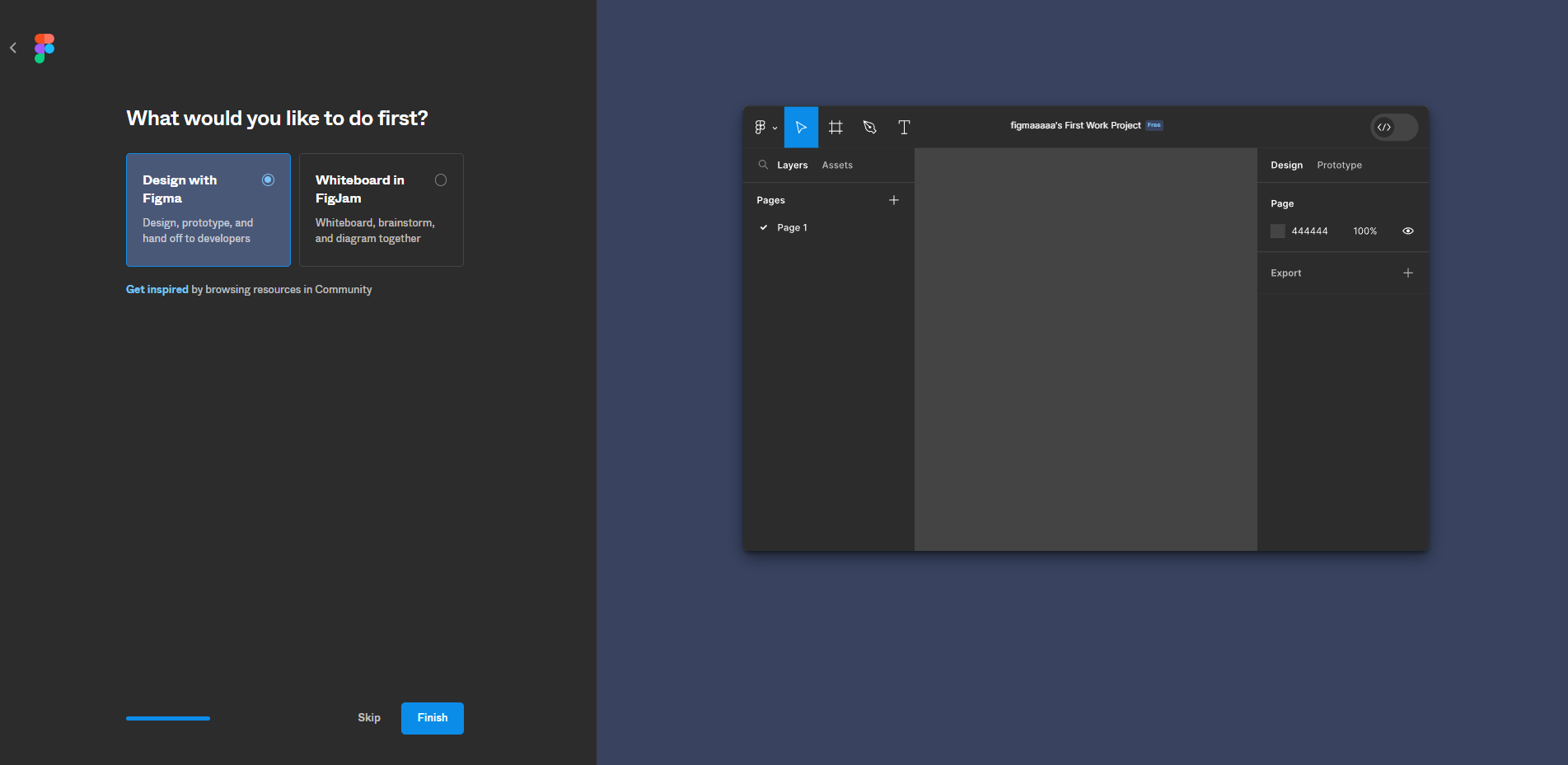The height and width of the screenshot is (765, 1568).
Task: Add an export setting with plus icon
Action: tap(1408, 273)
